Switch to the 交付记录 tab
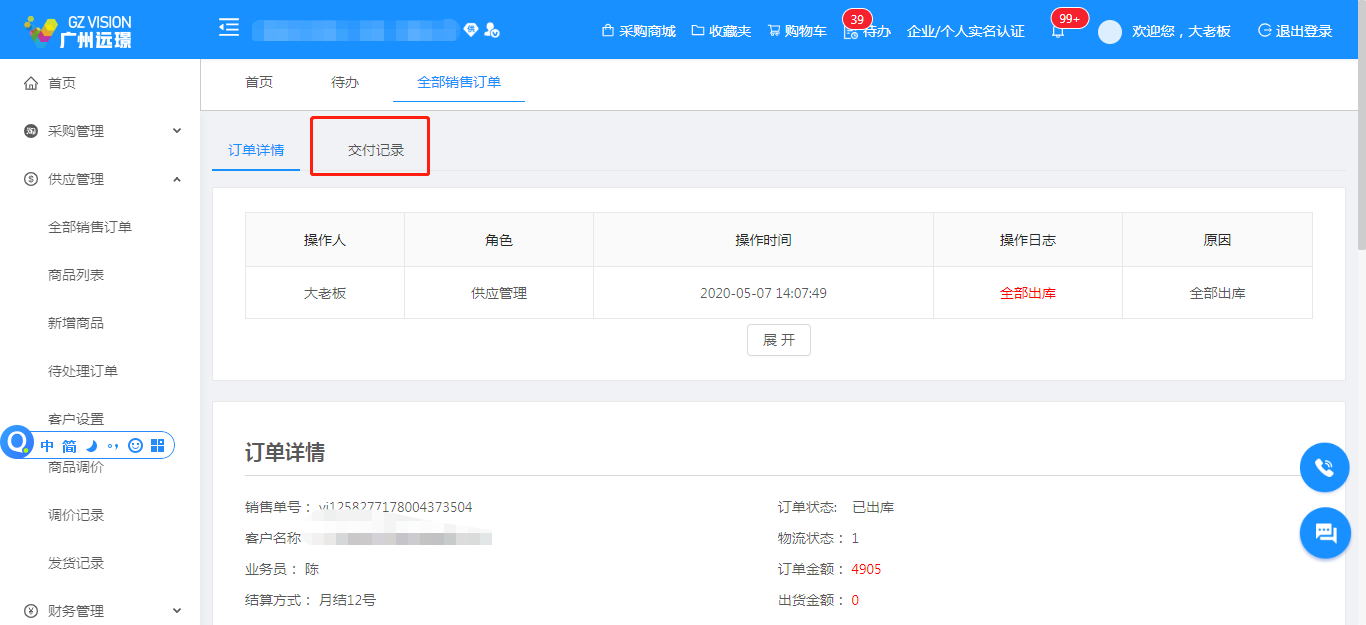Screen dimensions: 1366x625 coord(376,150)
